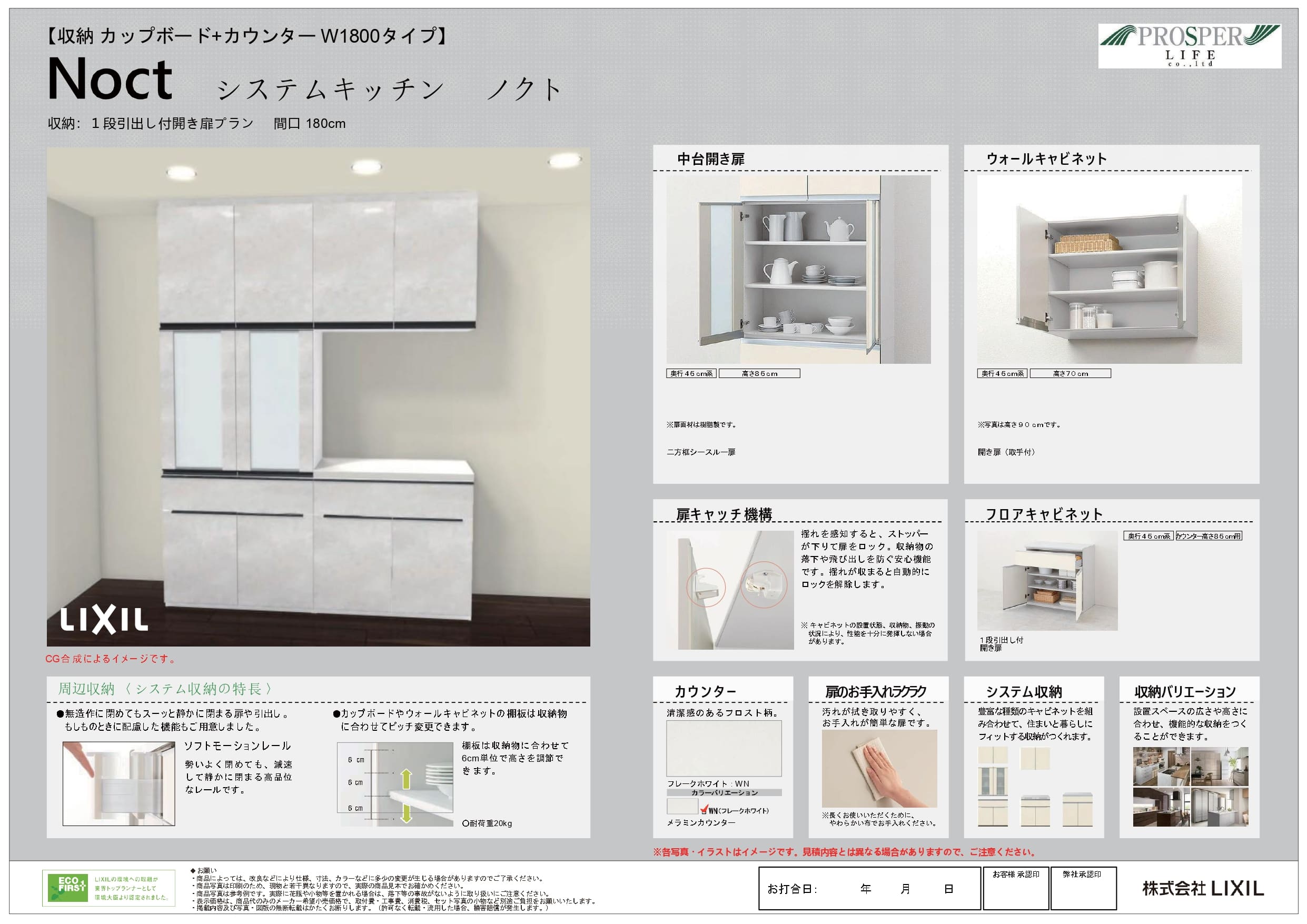The image size is (1307, 924).
Task: Click the ※扉面材は樹脂製です note
Action: click(x=702, y=425)
